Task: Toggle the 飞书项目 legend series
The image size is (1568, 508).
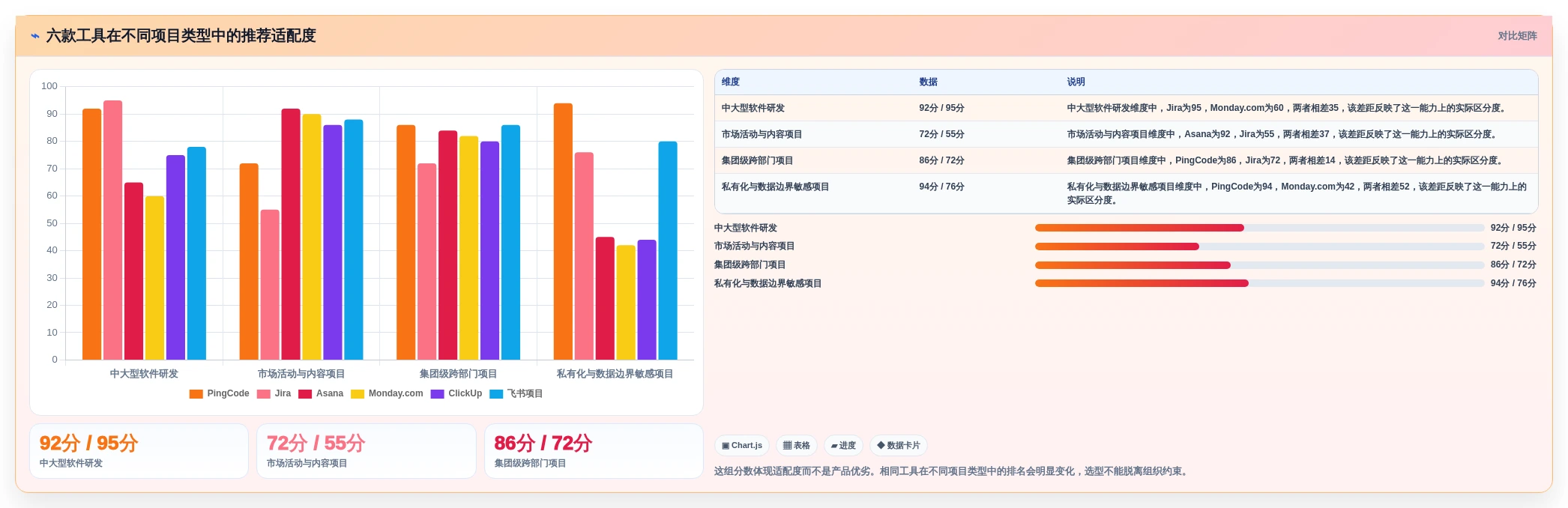Action: pos(516,393)
